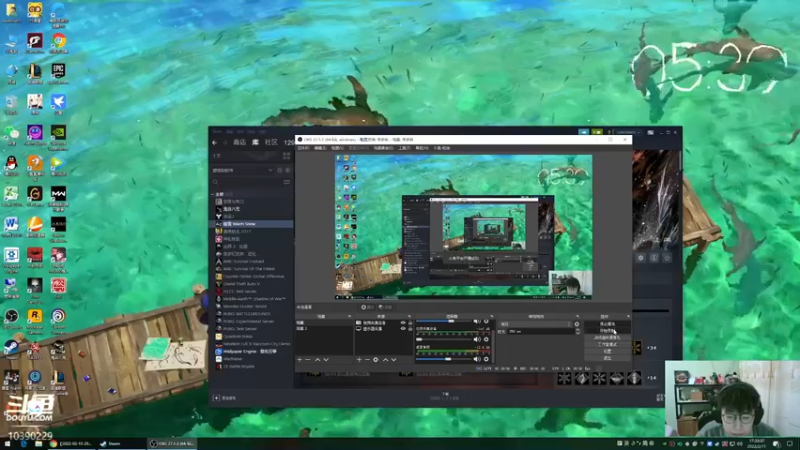Add a new scene with plus icon in OBS
This screenshot has width=800, height=450.
click(299, 360)
